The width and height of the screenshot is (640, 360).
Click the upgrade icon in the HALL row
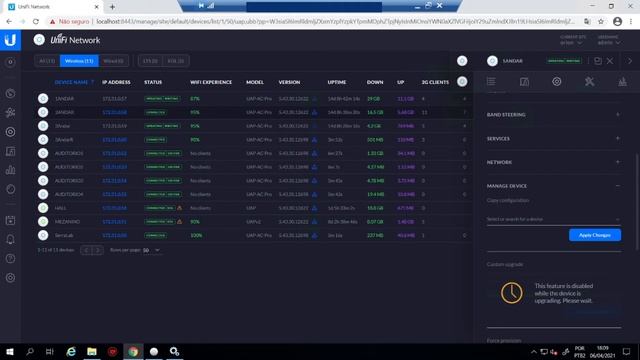(314, 208)
